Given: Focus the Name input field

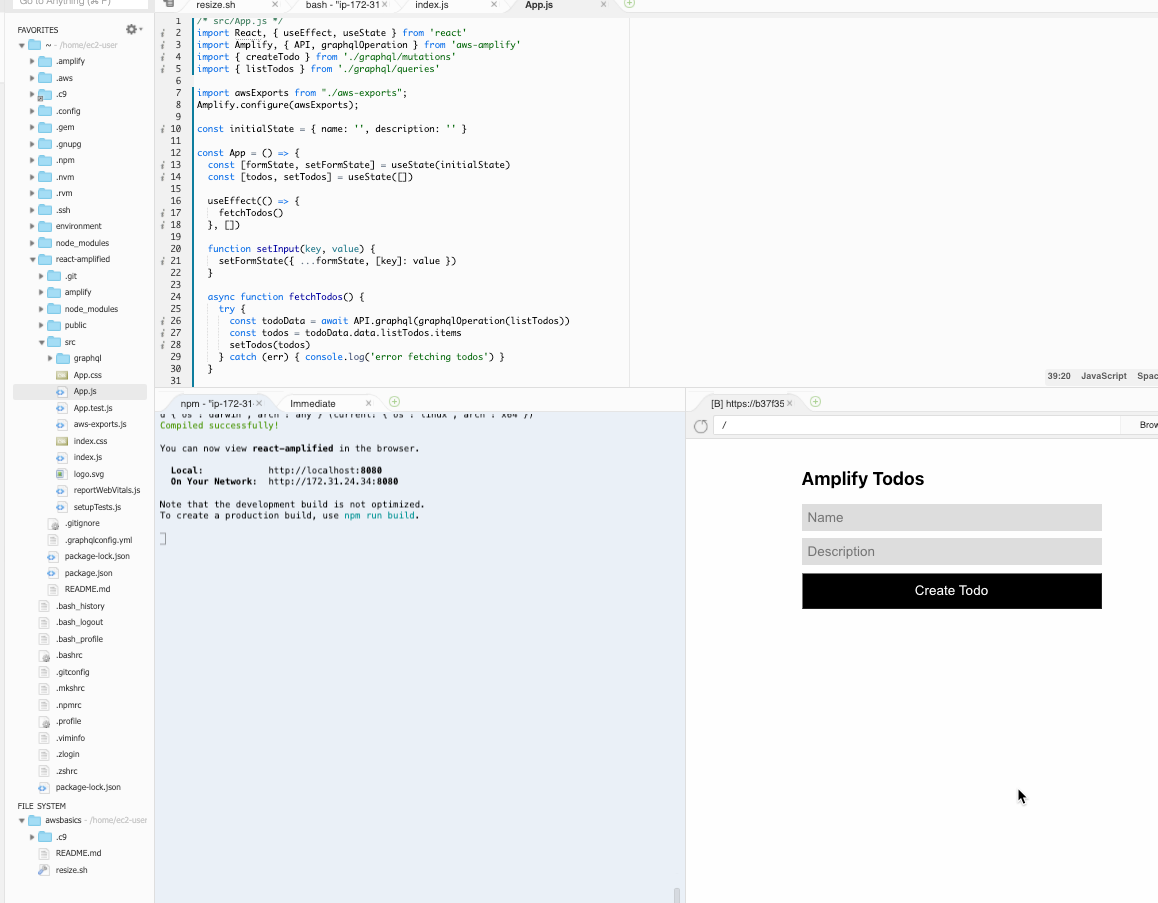Looking at the screenshot, I should 951,518.
